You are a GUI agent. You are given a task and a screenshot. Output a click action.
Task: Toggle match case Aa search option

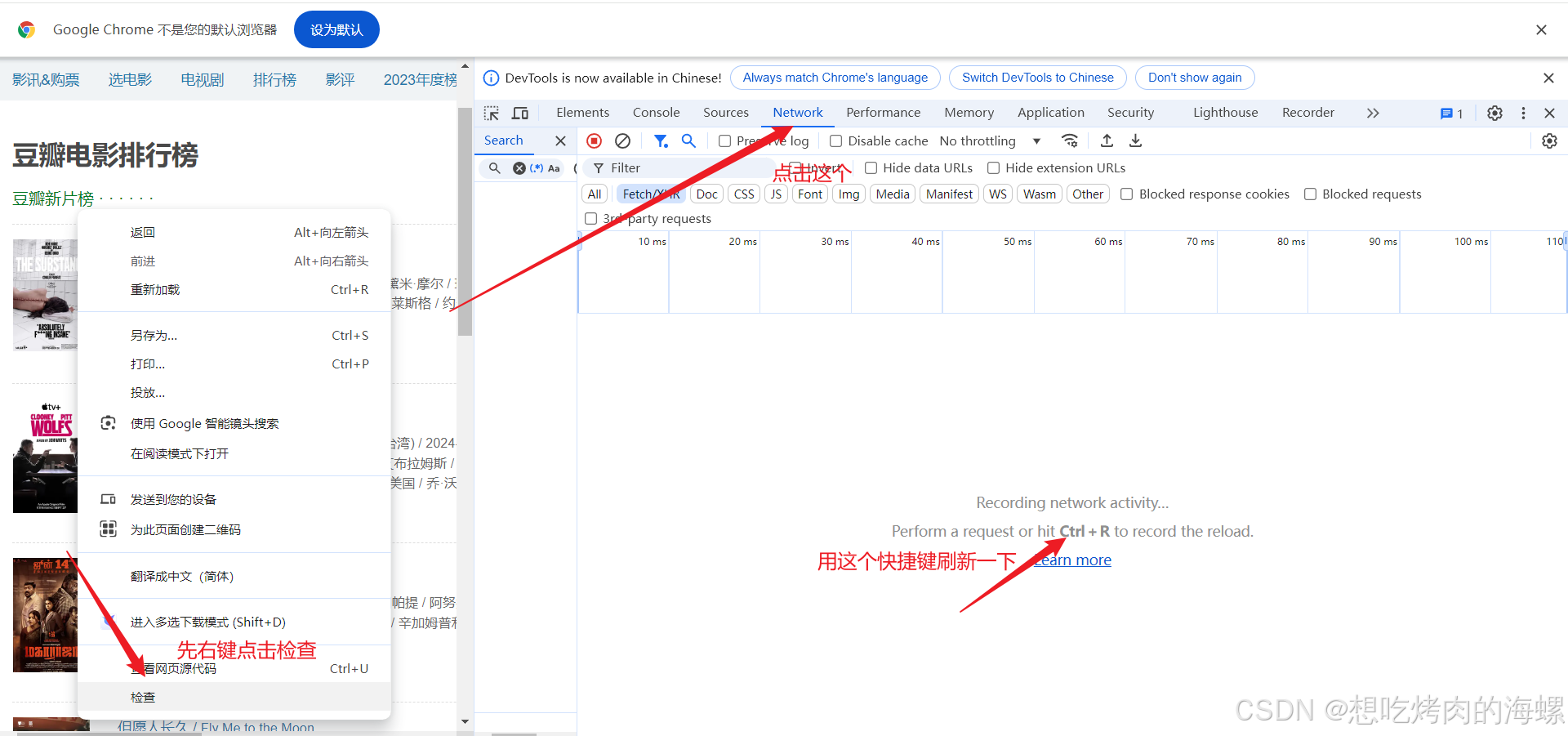(x=554, y=168)
